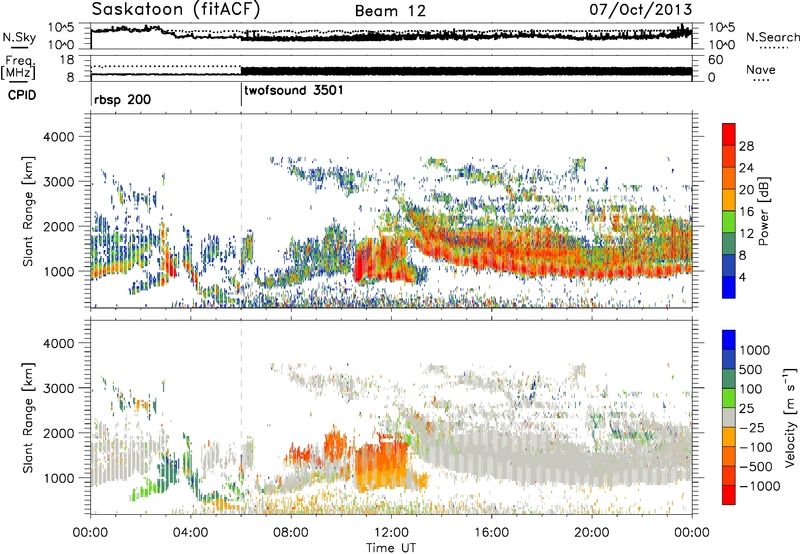This screenshot has width=800, height=554.
Task: Click the '60' Nave axis tick
Action: pos(715,60)
